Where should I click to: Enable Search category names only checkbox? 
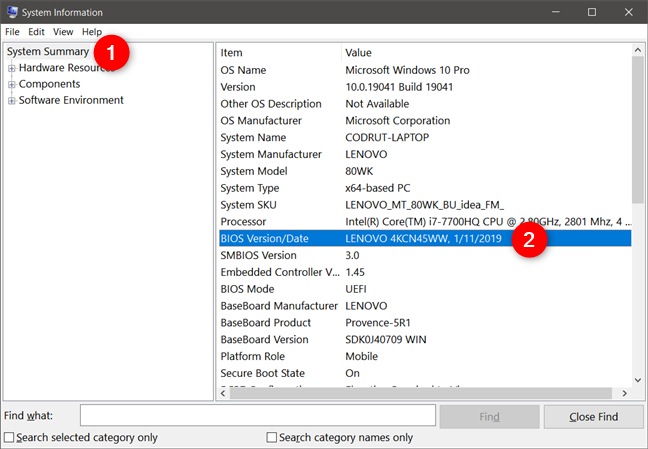tap(272, 437)
